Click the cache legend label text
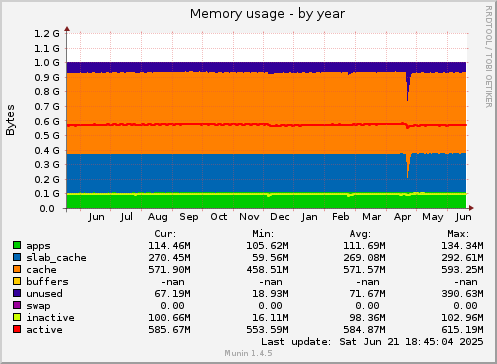 point(41,270)
